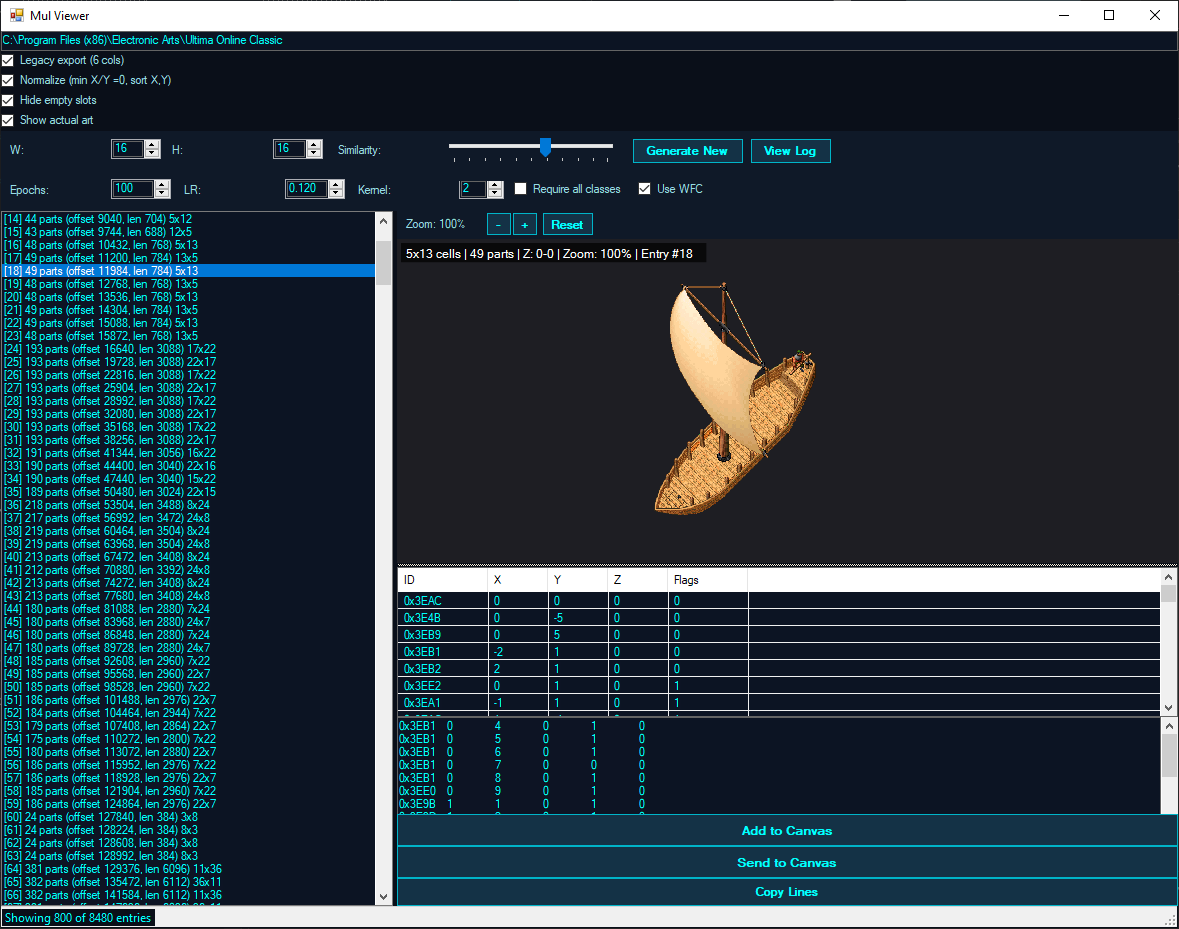Enable Require all classes checkbox
This screenshot has width=1179, height=929.
[x=520, y=189]
